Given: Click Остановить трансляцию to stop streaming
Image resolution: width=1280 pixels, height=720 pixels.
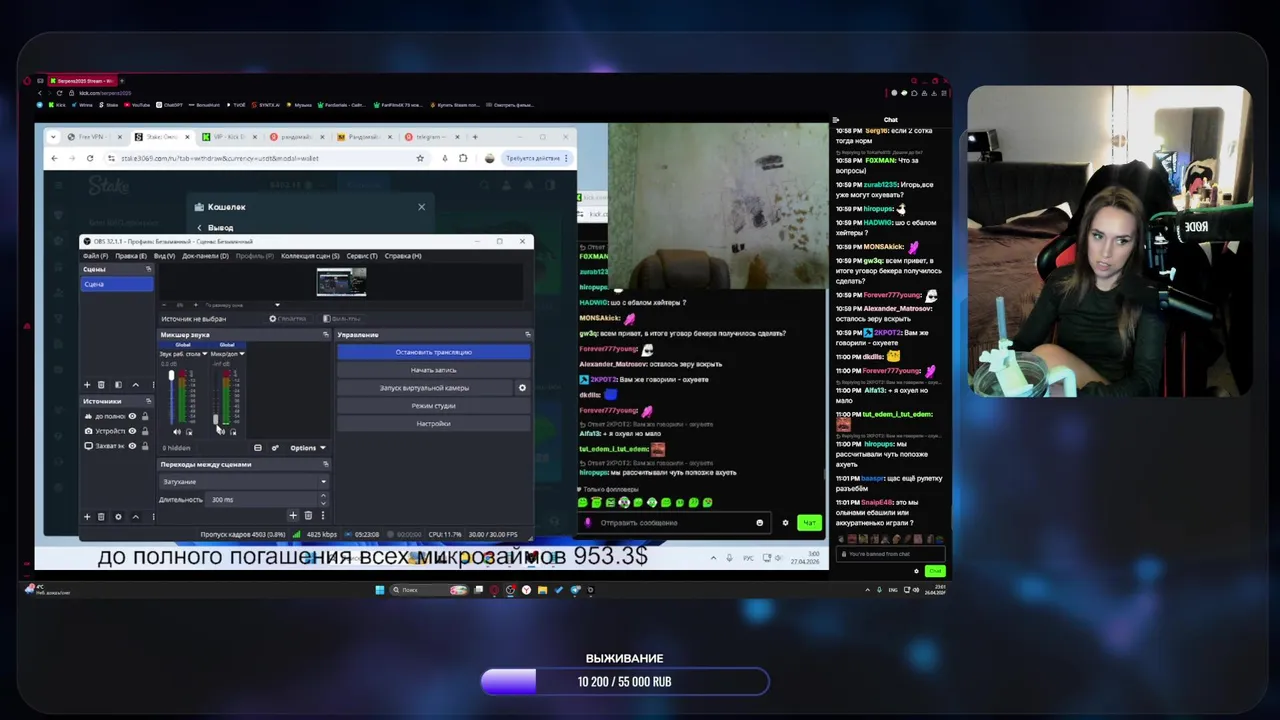Looking at the screenshot, I should [434, 352].
